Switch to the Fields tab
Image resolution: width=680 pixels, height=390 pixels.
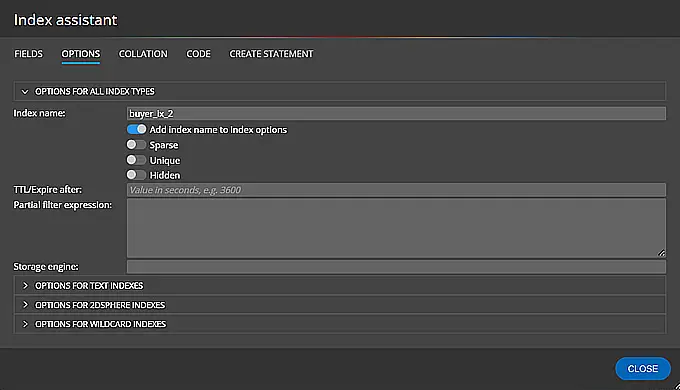pos(29,54)
